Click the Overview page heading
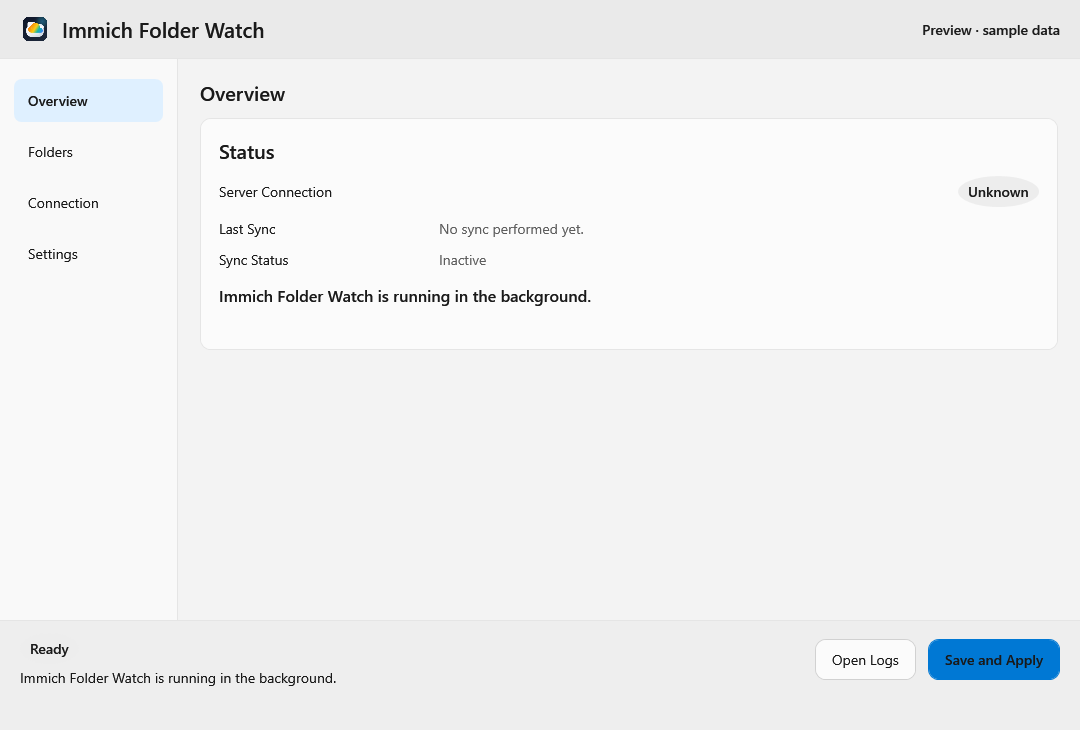Image resolution: width=1080 pixels, height=730 pixels. [242, 94]
